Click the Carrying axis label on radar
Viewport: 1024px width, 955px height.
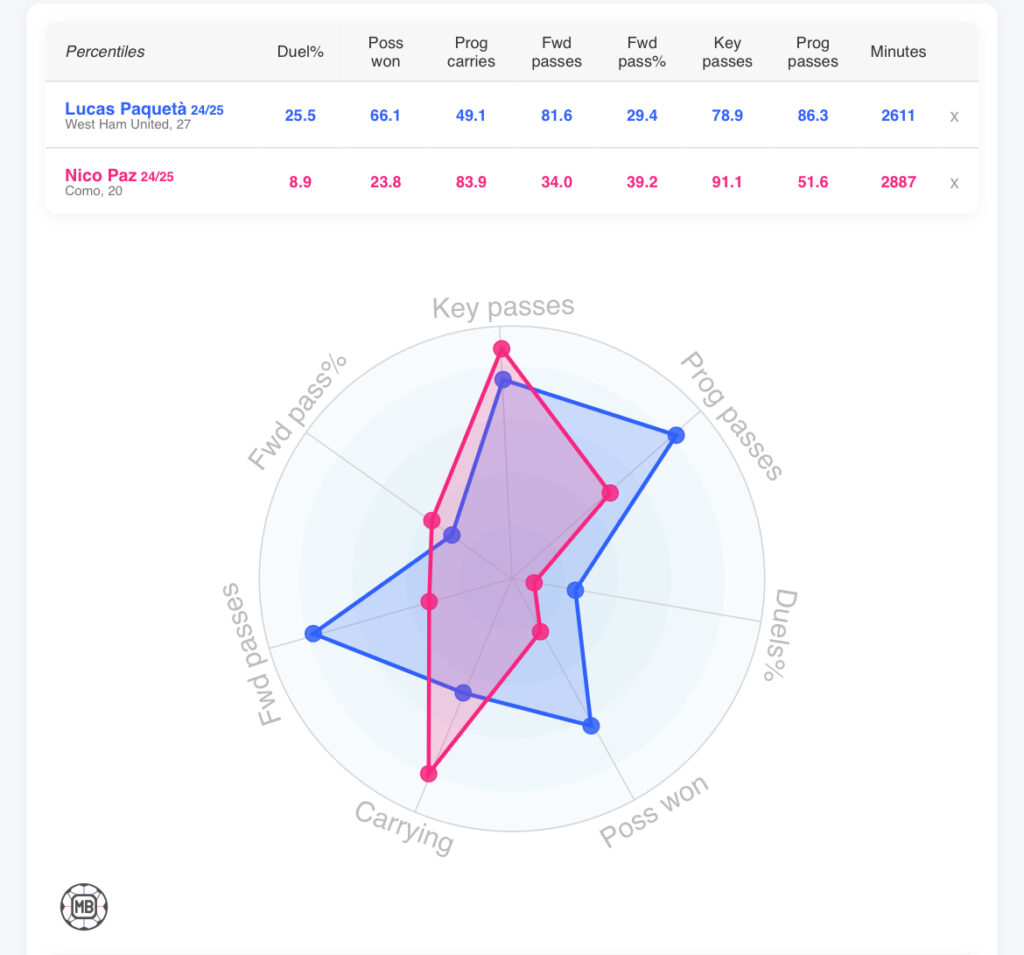tap(405, 826)
